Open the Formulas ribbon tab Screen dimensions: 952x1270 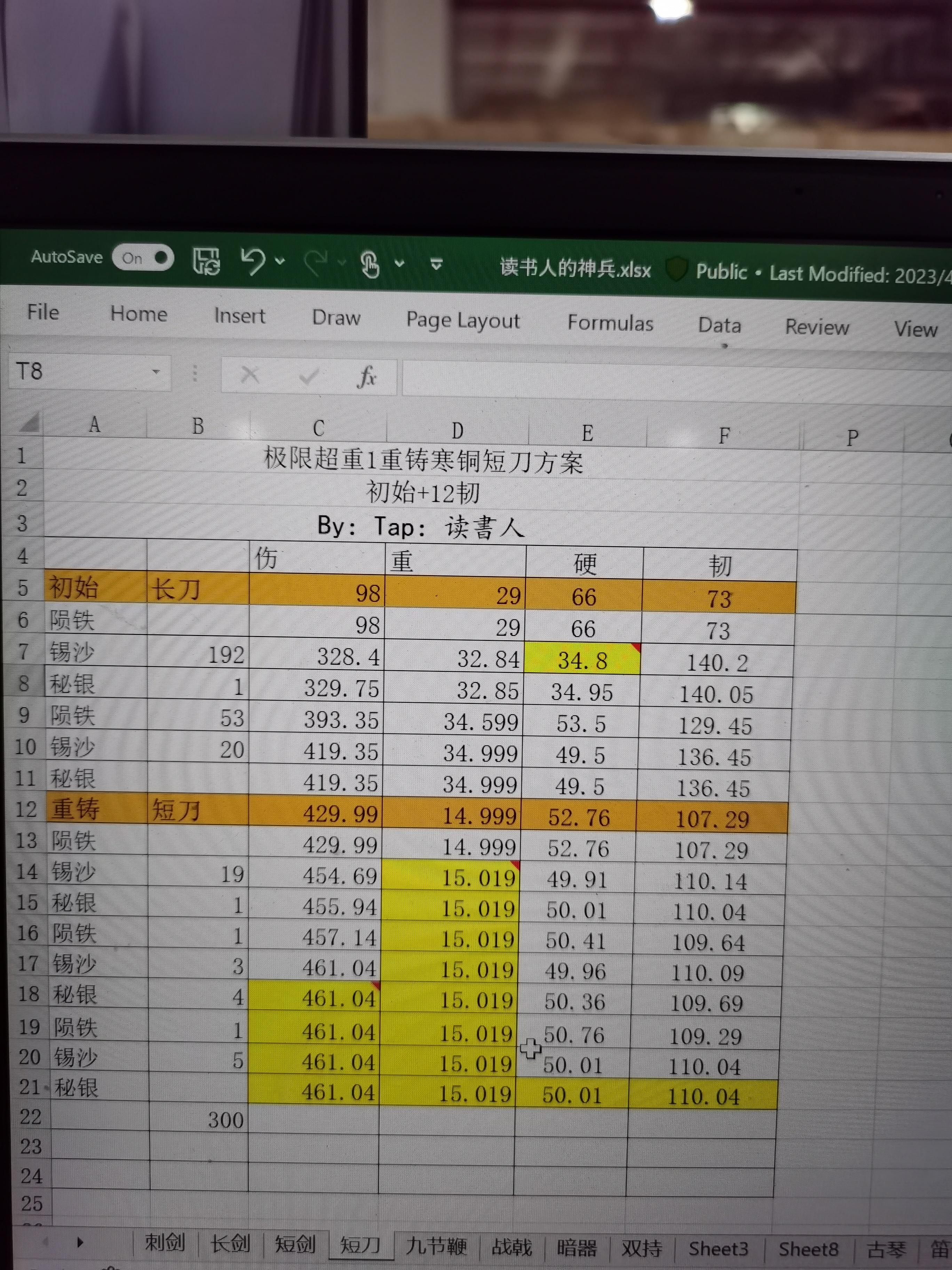pos(611,323)
